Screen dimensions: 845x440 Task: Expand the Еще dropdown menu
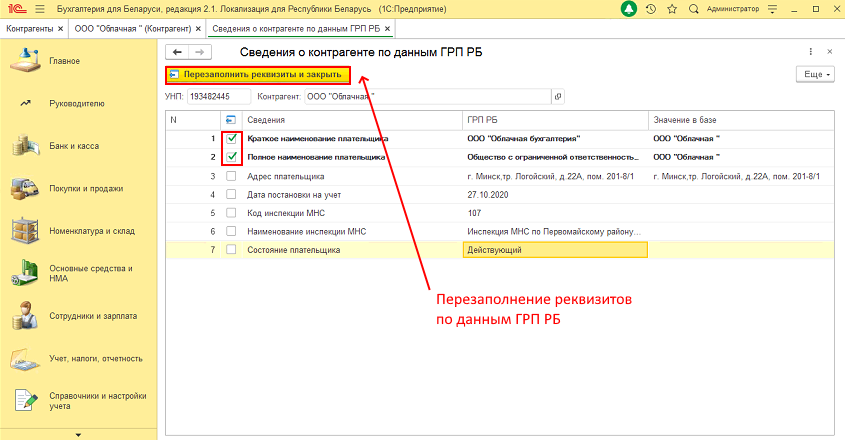point(815,74)
